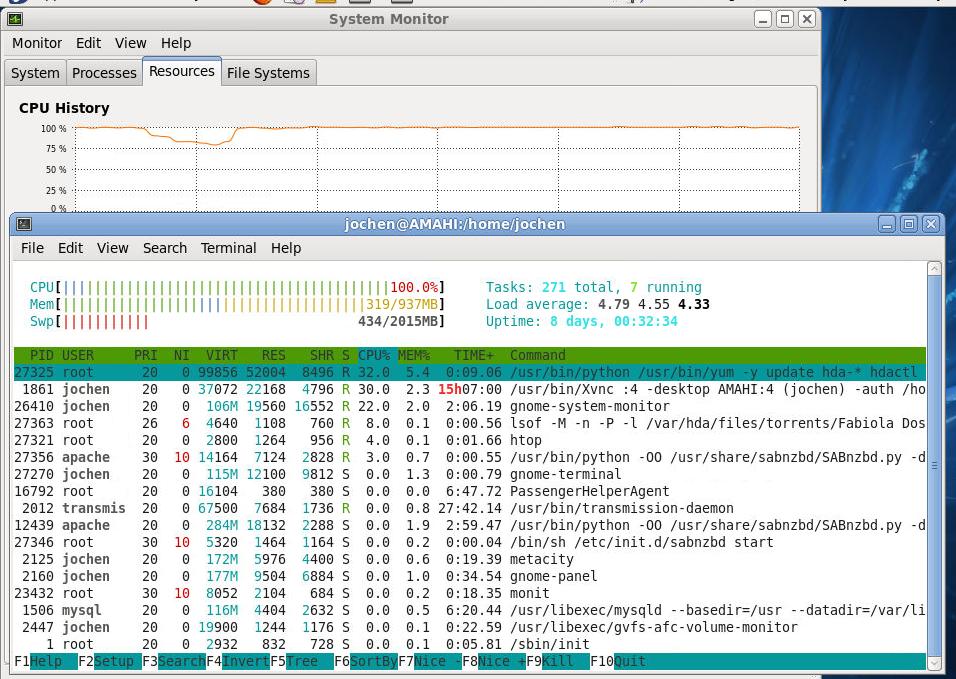
Task: Maximize the System Monitor window
Action: [x=785, y=20]
